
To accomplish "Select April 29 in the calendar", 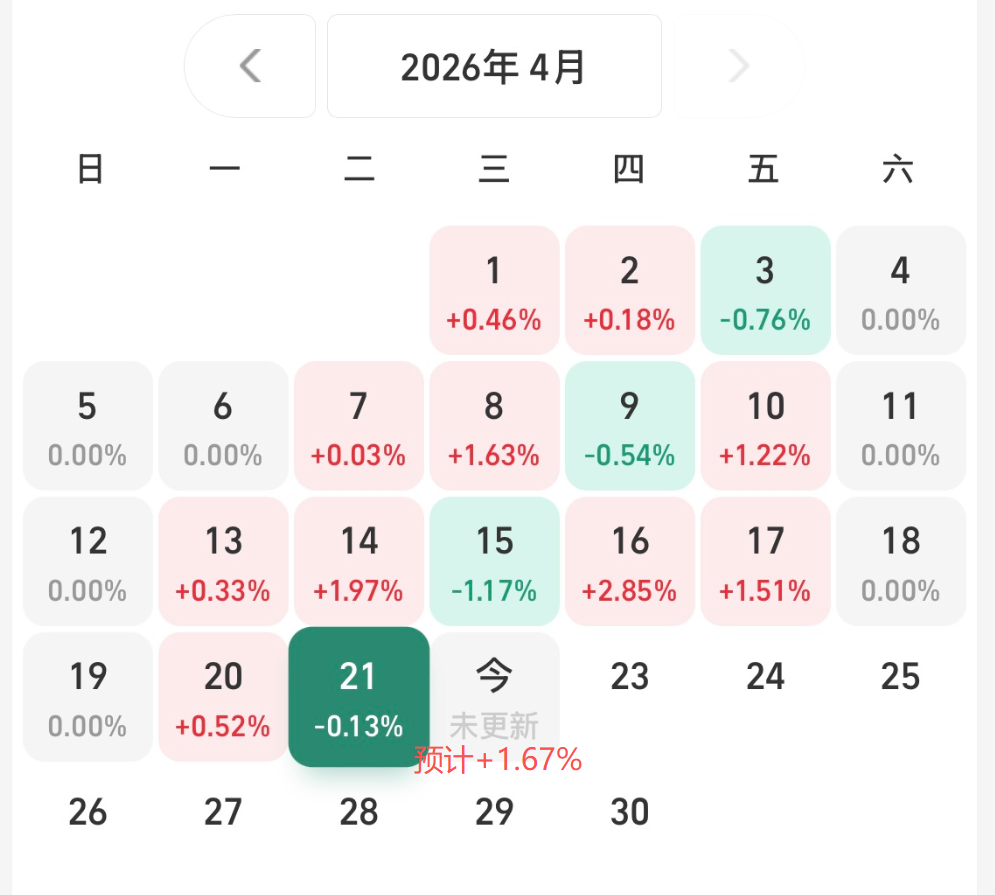I will 494,812.
